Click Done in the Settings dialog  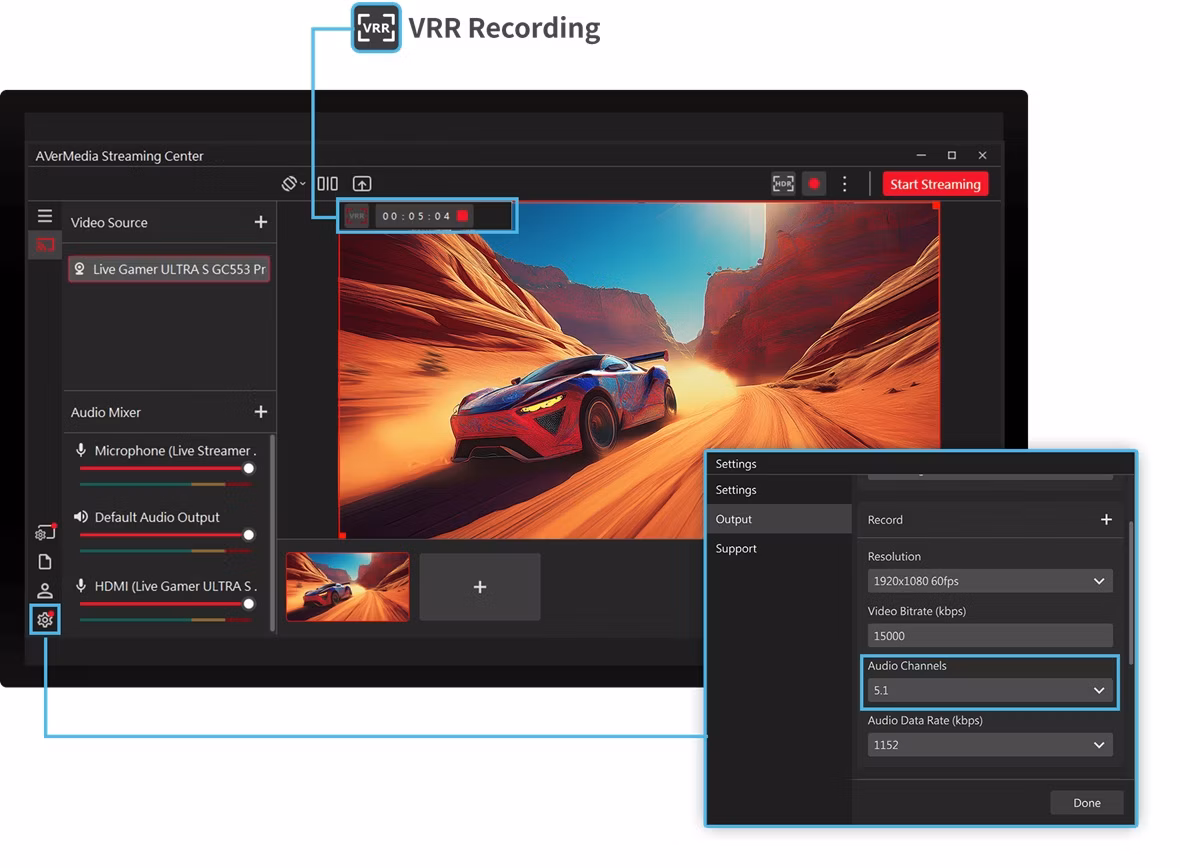1087,803
